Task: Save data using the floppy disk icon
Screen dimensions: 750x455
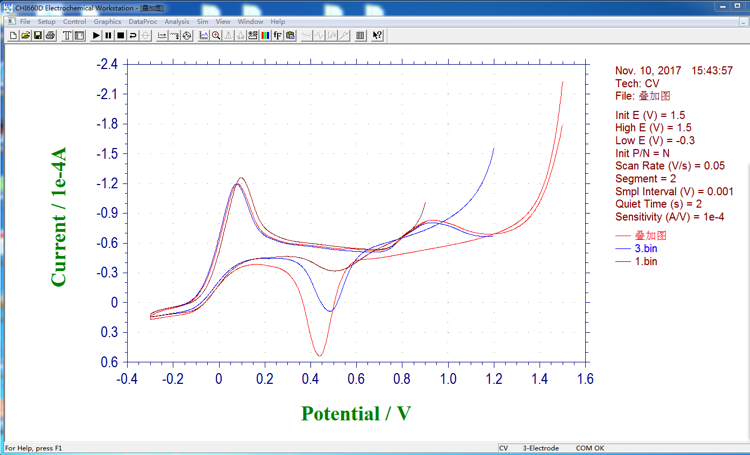Action: pos(38,35)
